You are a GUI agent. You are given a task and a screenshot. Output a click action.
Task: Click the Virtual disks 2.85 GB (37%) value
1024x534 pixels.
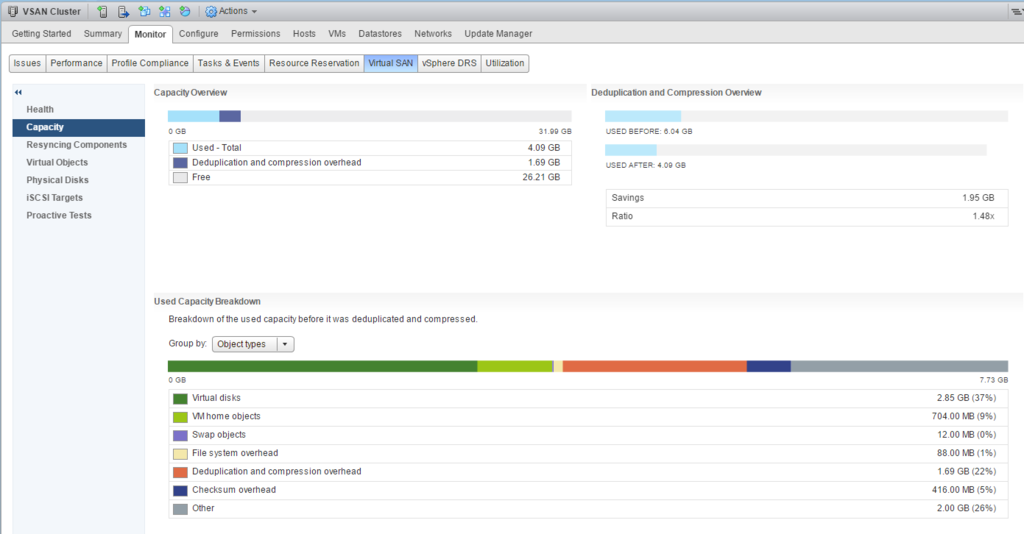point(967,398)
